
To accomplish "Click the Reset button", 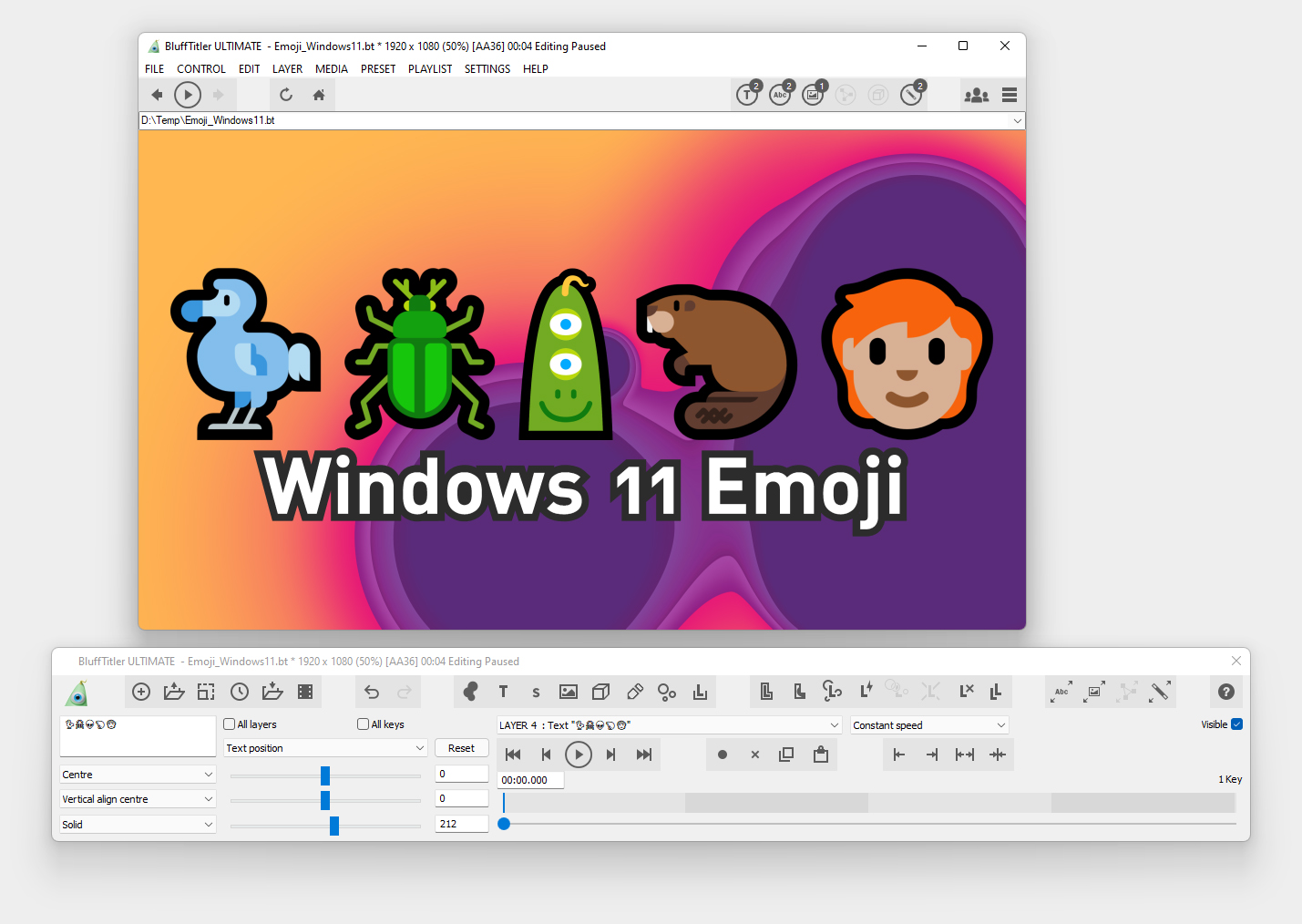I will (x=462, y=748).
